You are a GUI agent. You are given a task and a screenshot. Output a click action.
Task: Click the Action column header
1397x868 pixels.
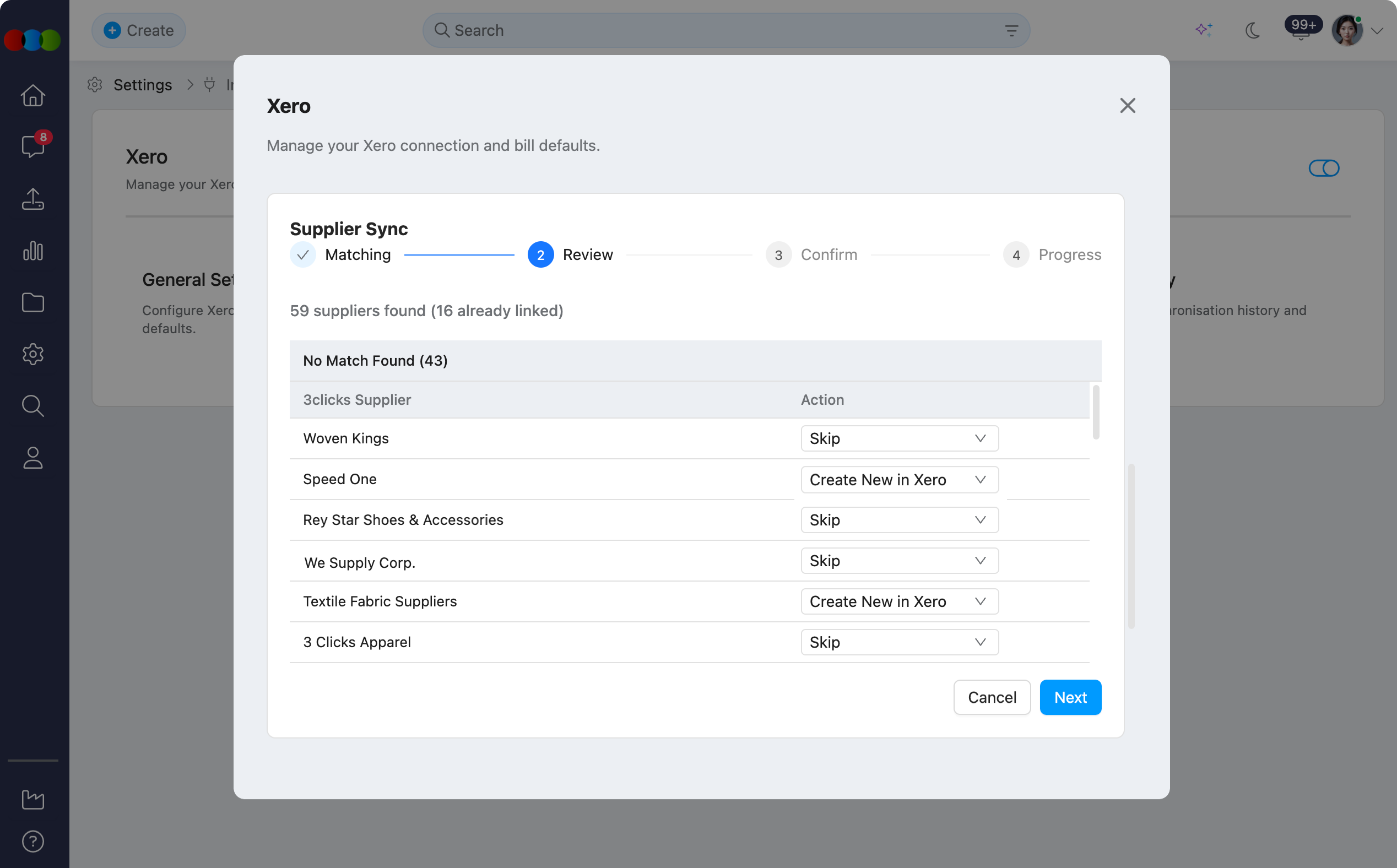822,399
